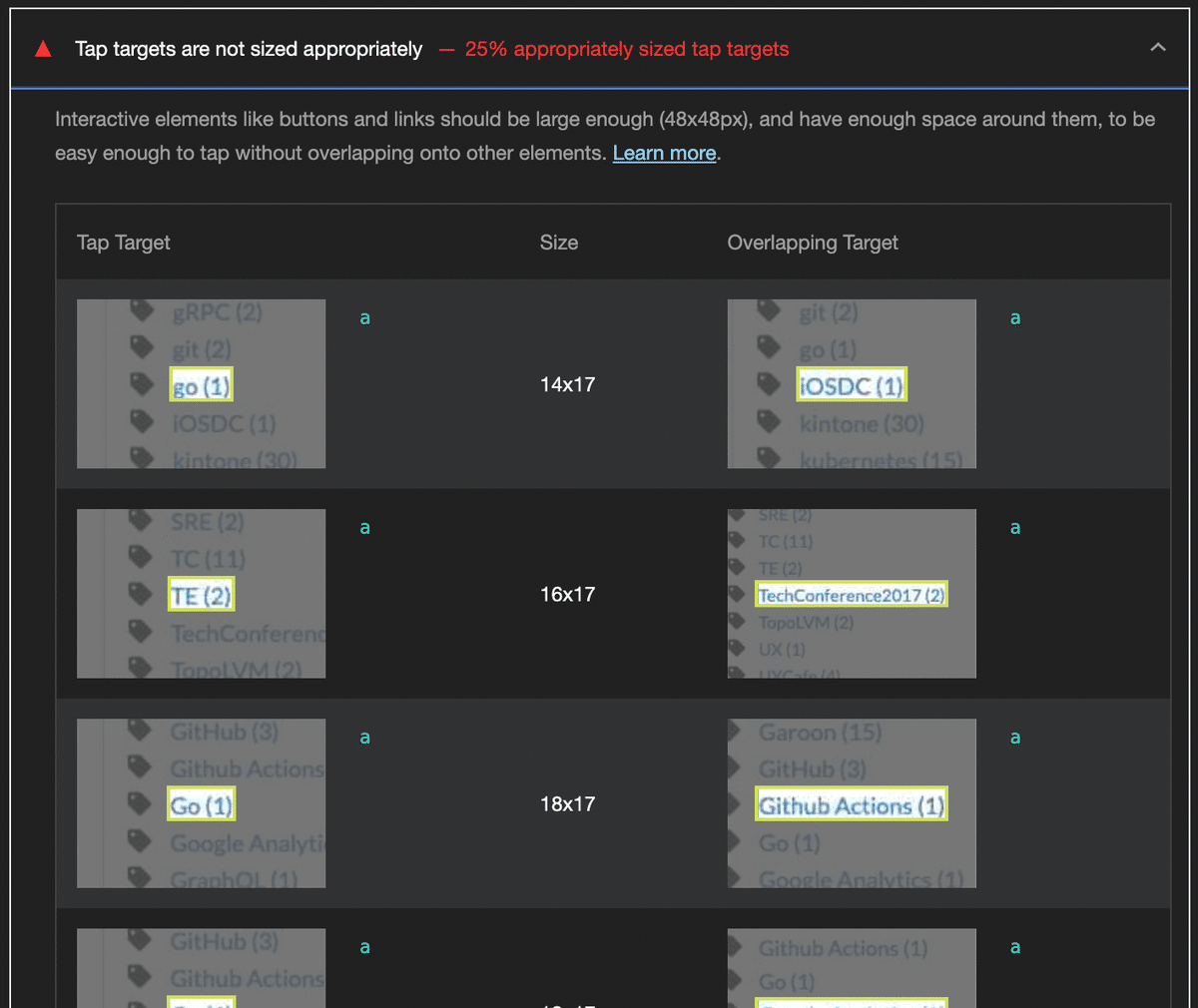Click the 'a' link in the bottom row, left side

(x=365, y=947)
